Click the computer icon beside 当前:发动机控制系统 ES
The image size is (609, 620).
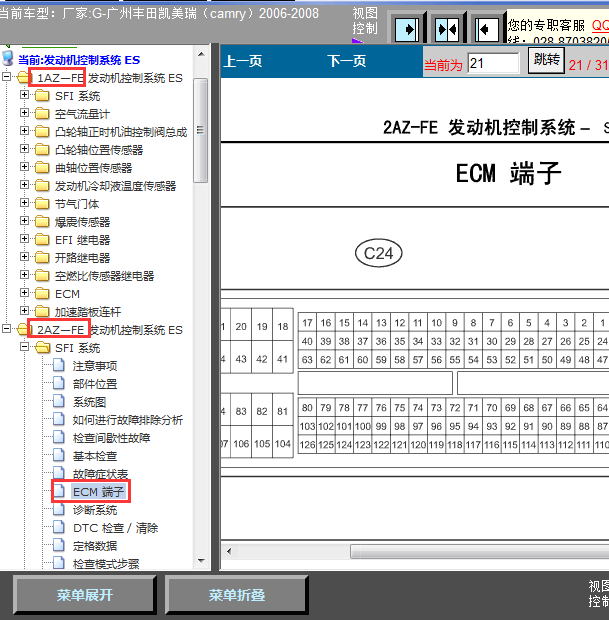(x=8, y=58)
